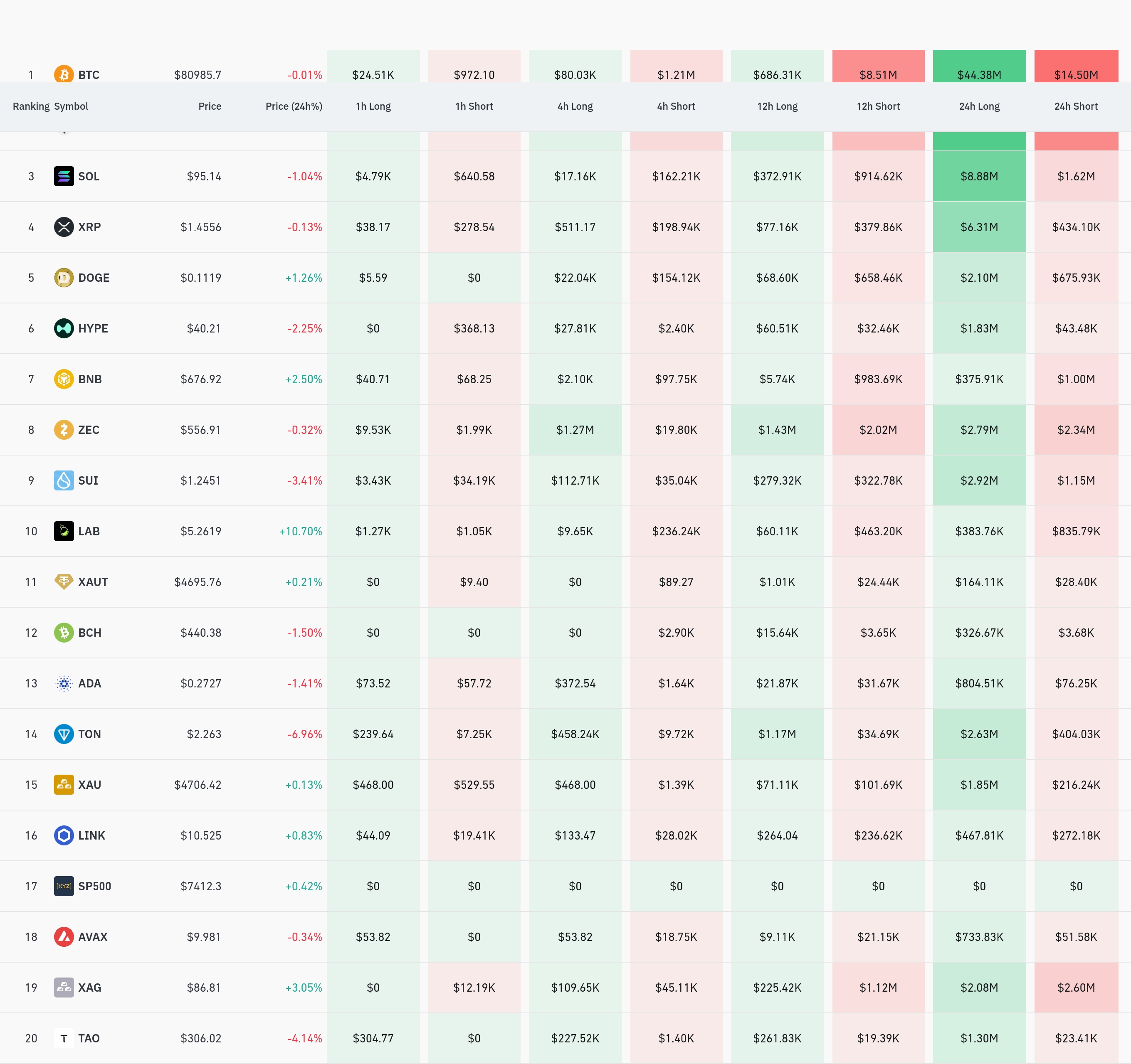Sort by the 4h Long column header
Viewport: 1131px width, 1064px height.
(575, 106)
